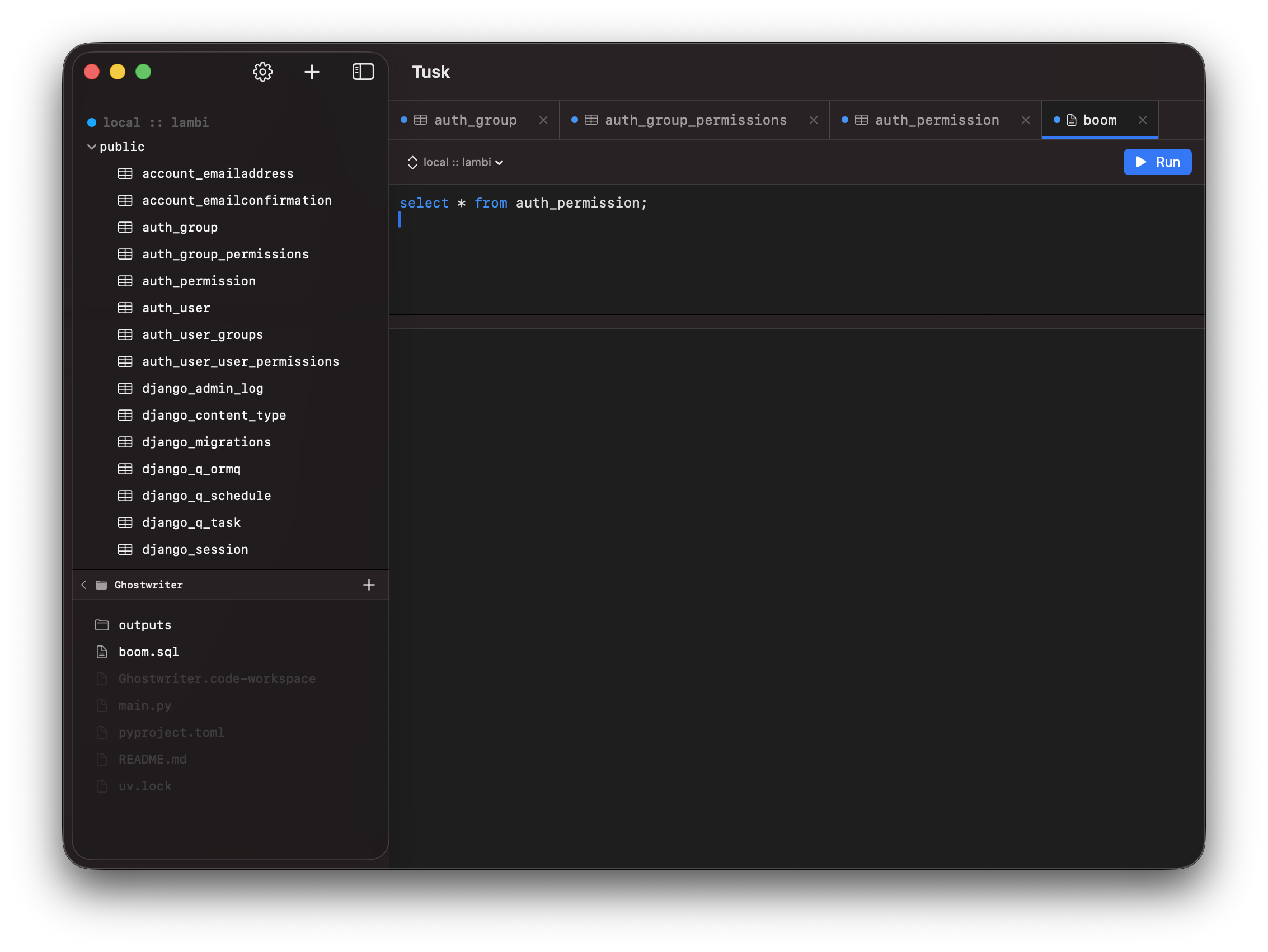Click the plus icon to open new tab
The image size is (1268, 952).
[312, 72]
